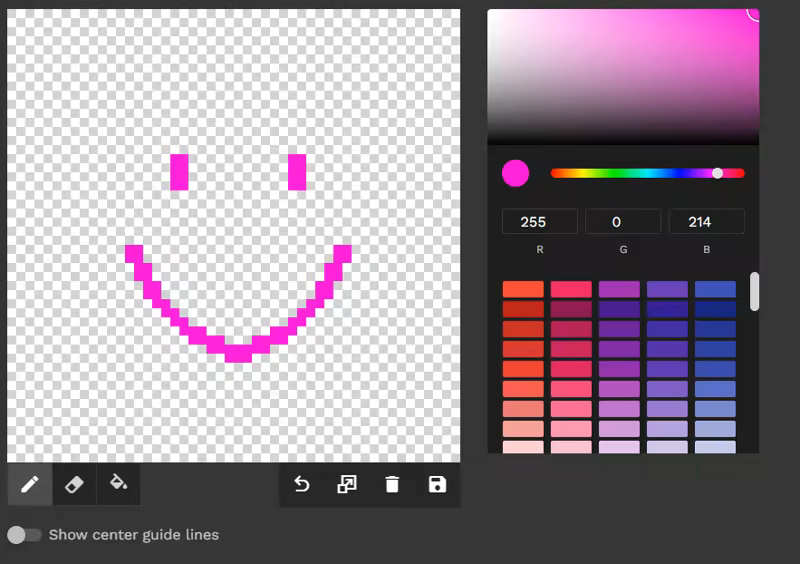Click the green G value input field
Image resolution: width=800 pixels, height=564 pixels.
[x=623, y=222]
